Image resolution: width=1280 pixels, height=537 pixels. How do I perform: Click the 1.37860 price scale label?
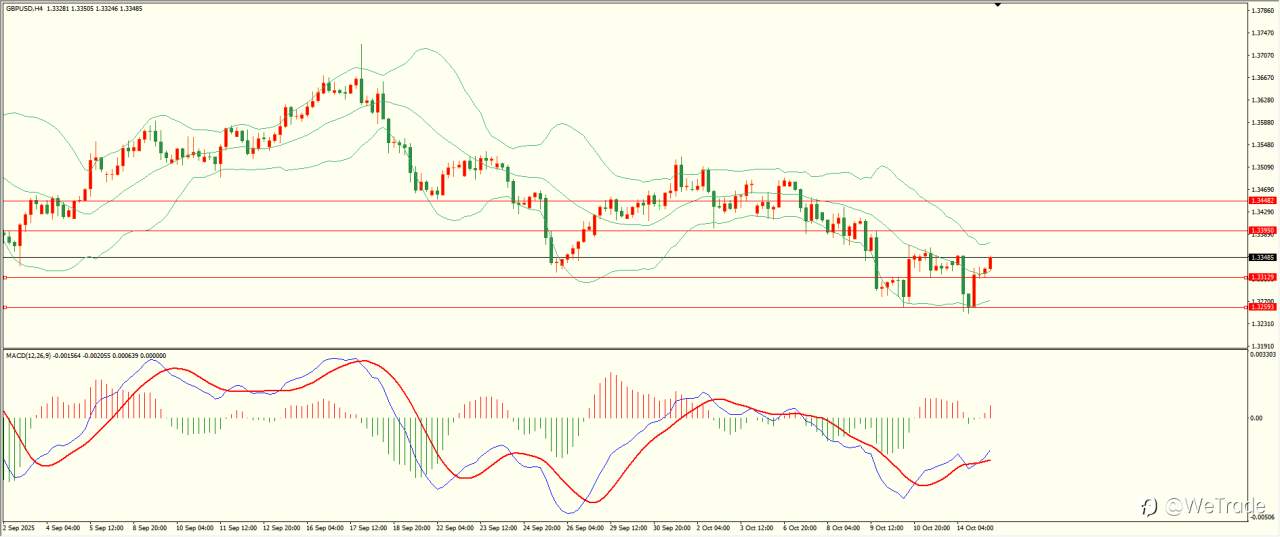[x=1262, y=11]
